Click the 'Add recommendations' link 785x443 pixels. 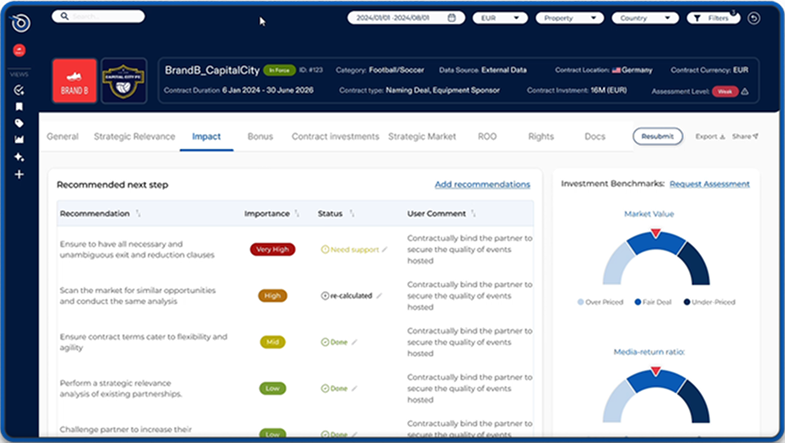[x=482, y=184]
